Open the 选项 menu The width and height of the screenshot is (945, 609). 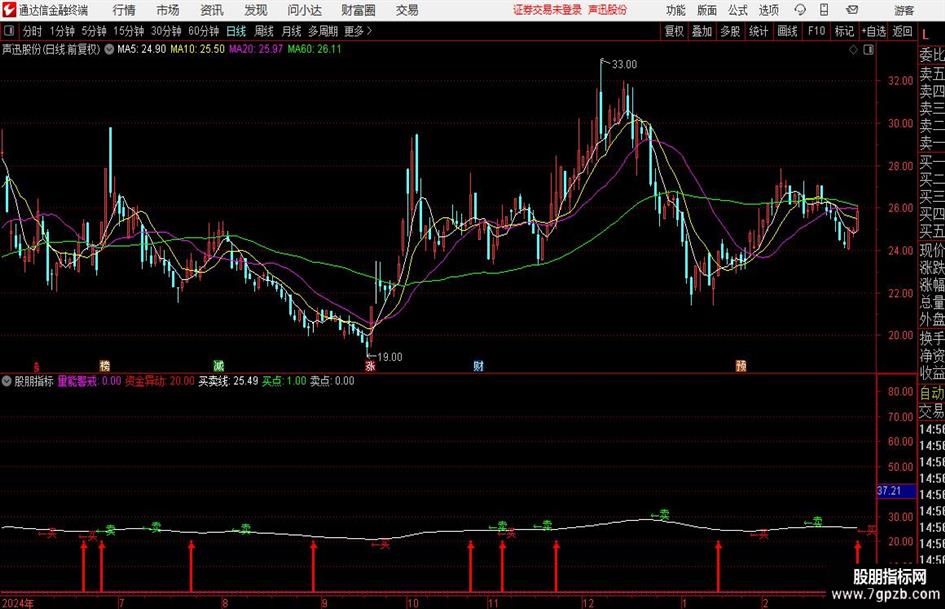point(768,10)
